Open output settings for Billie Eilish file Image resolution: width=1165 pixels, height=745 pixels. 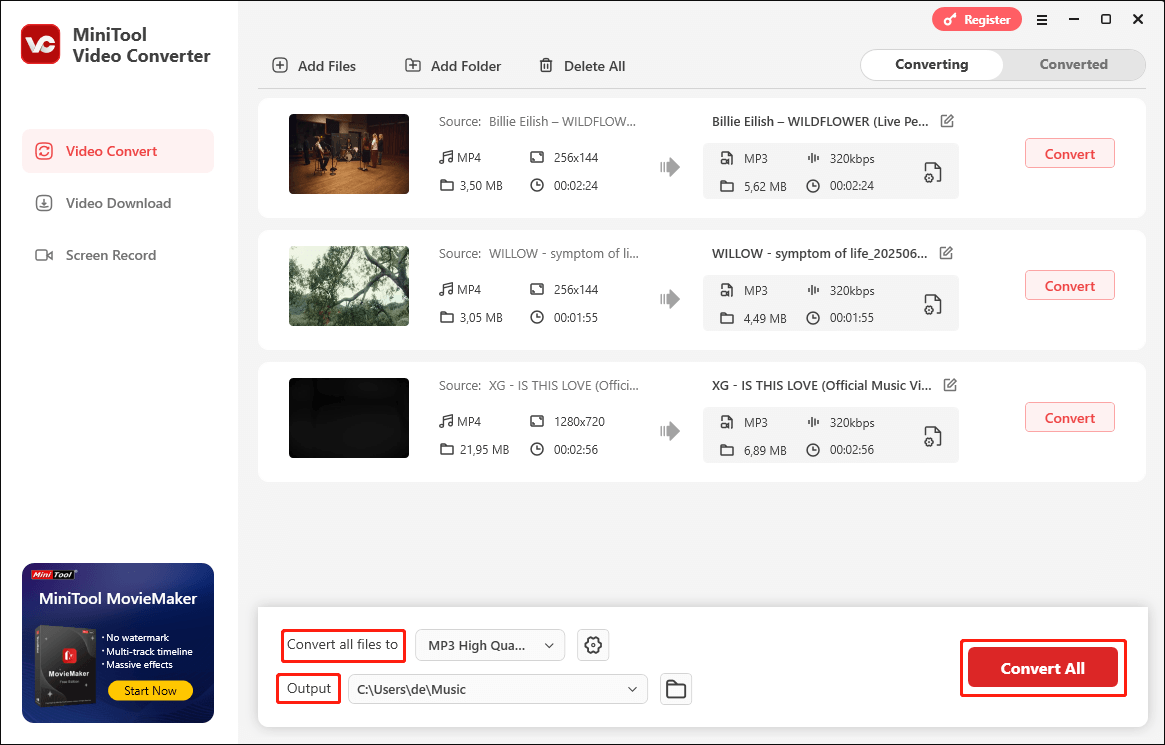pyautogui.click(x=932, y=172)
